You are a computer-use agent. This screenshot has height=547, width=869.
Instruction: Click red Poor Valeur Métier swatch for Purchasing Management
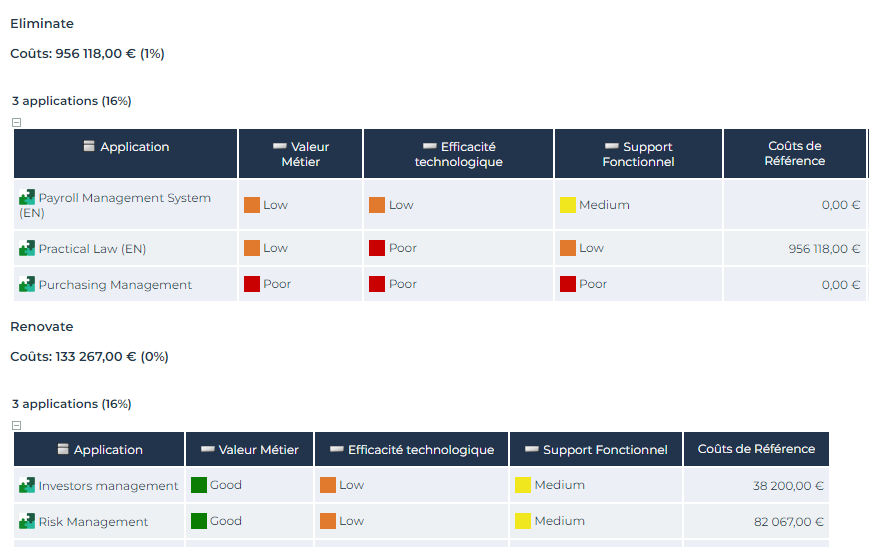coord(252,284)
